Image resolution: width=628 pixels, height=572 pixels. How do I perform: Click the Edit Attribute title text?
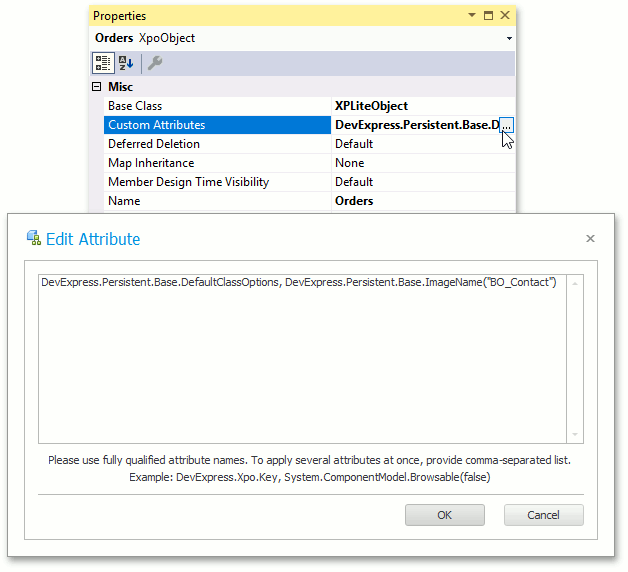pos(93,239)
